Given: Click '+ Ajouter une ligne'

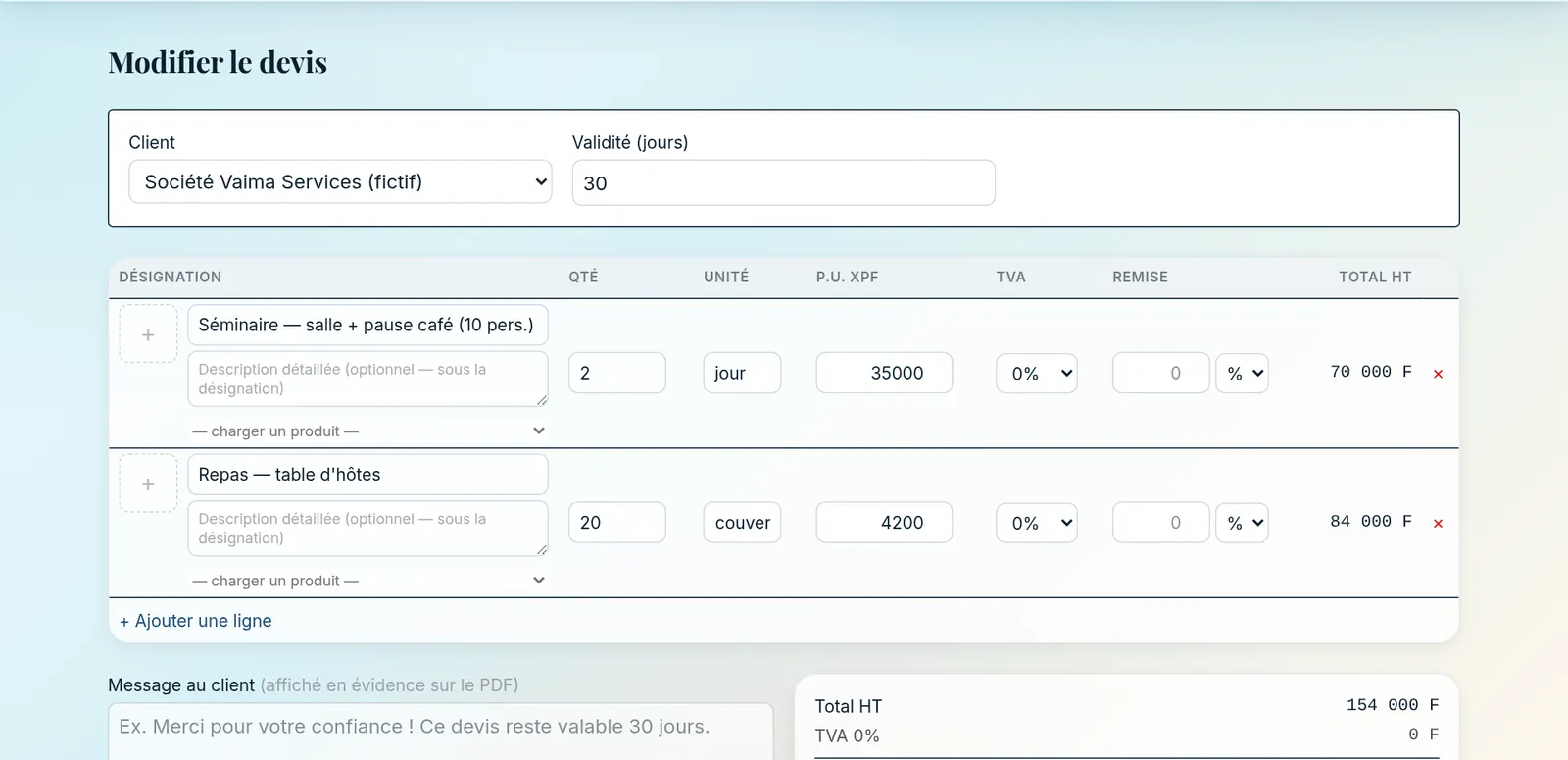Looking at the screenshot, I should 196,621.
